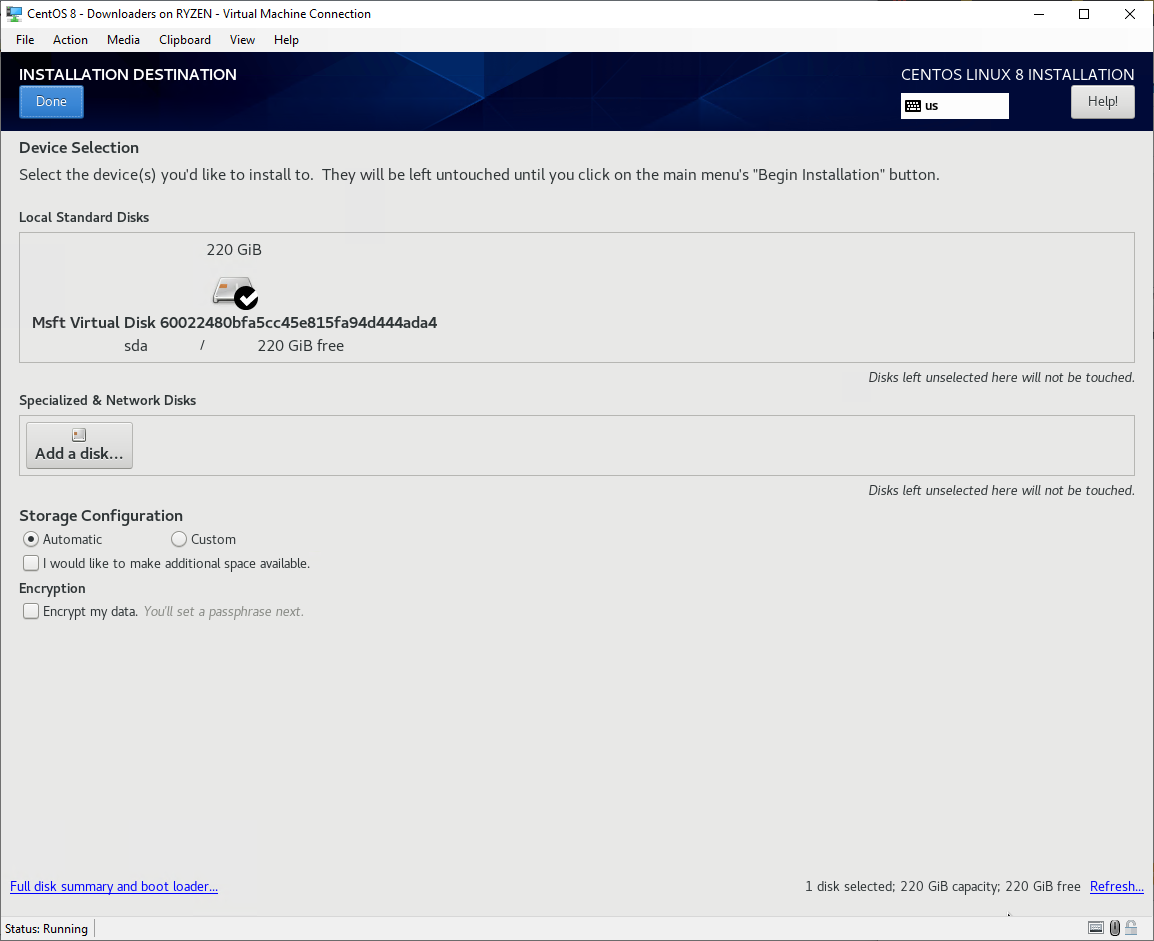Click the Specialized & Network Disks label
Image resolution: width=1154 pixels, height=941 pixels.
tap(107, 400)
